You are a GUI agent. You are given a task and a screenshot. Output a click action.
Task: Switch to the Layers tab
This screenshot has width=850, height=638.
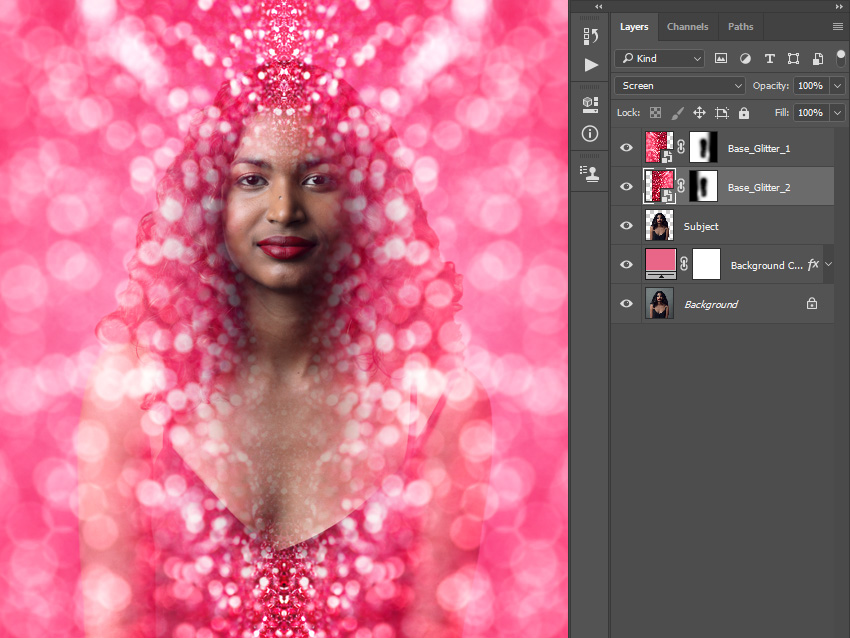(634, 27)
